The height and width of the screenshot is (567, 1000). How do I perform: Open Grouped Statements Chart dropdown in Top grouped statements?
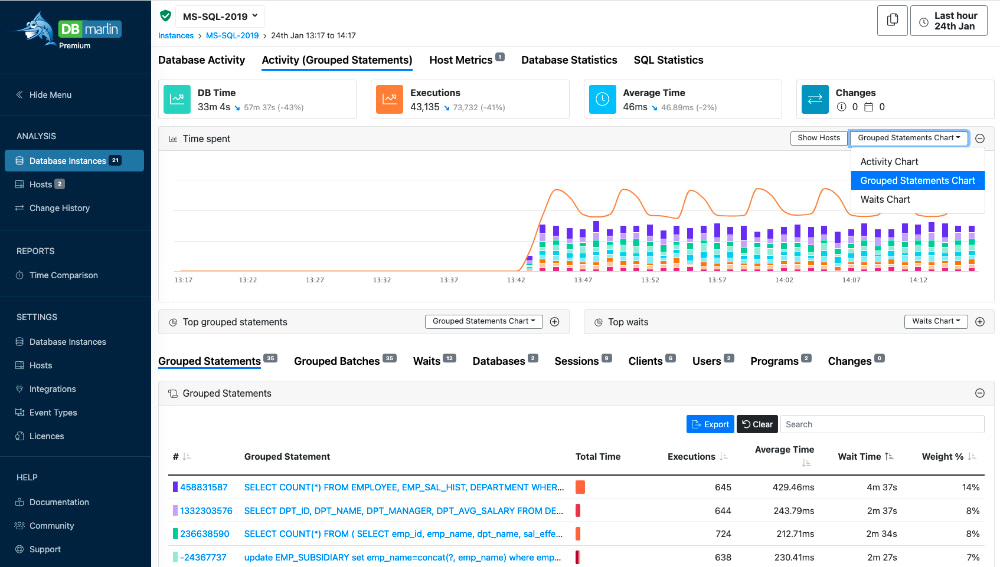point(484,321)
